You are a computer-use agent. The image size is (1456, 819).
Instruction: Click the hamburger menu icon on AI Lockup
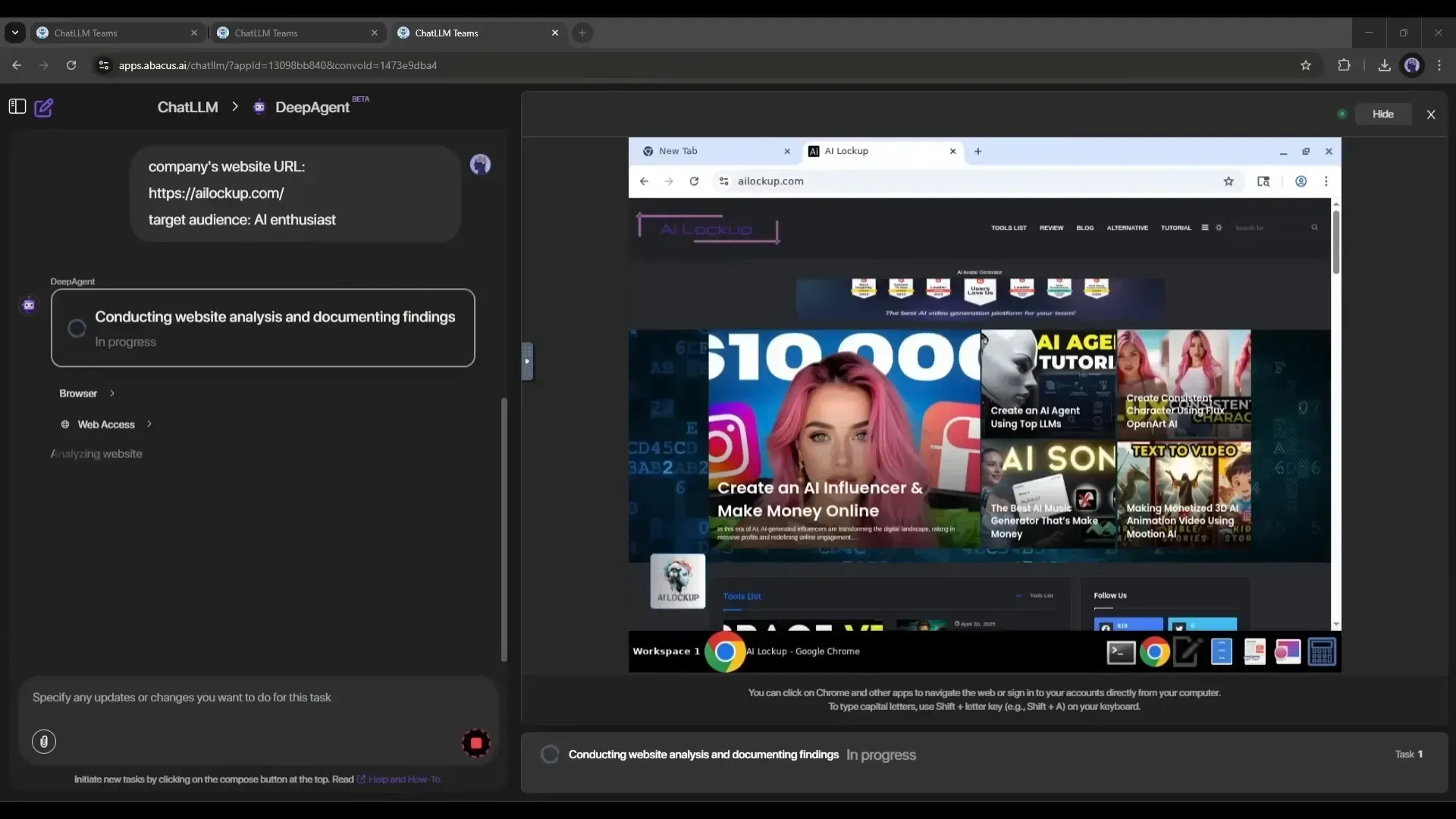click(1204, 227)
